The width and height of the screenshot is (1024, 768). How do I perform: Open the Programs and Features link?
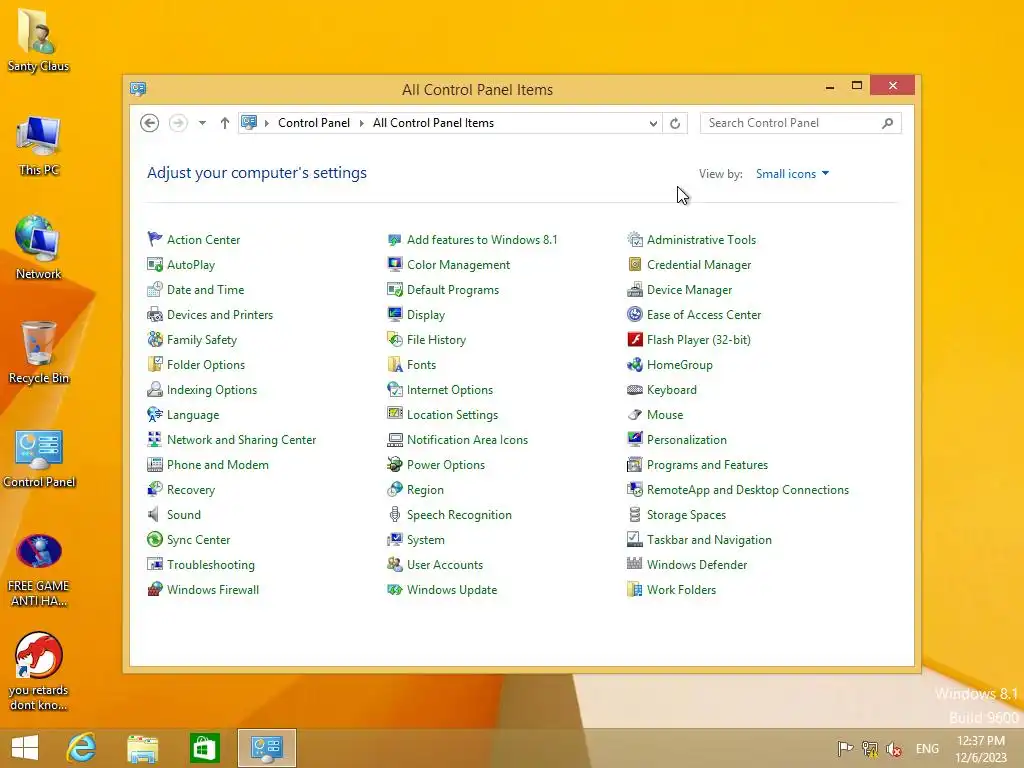707,464
